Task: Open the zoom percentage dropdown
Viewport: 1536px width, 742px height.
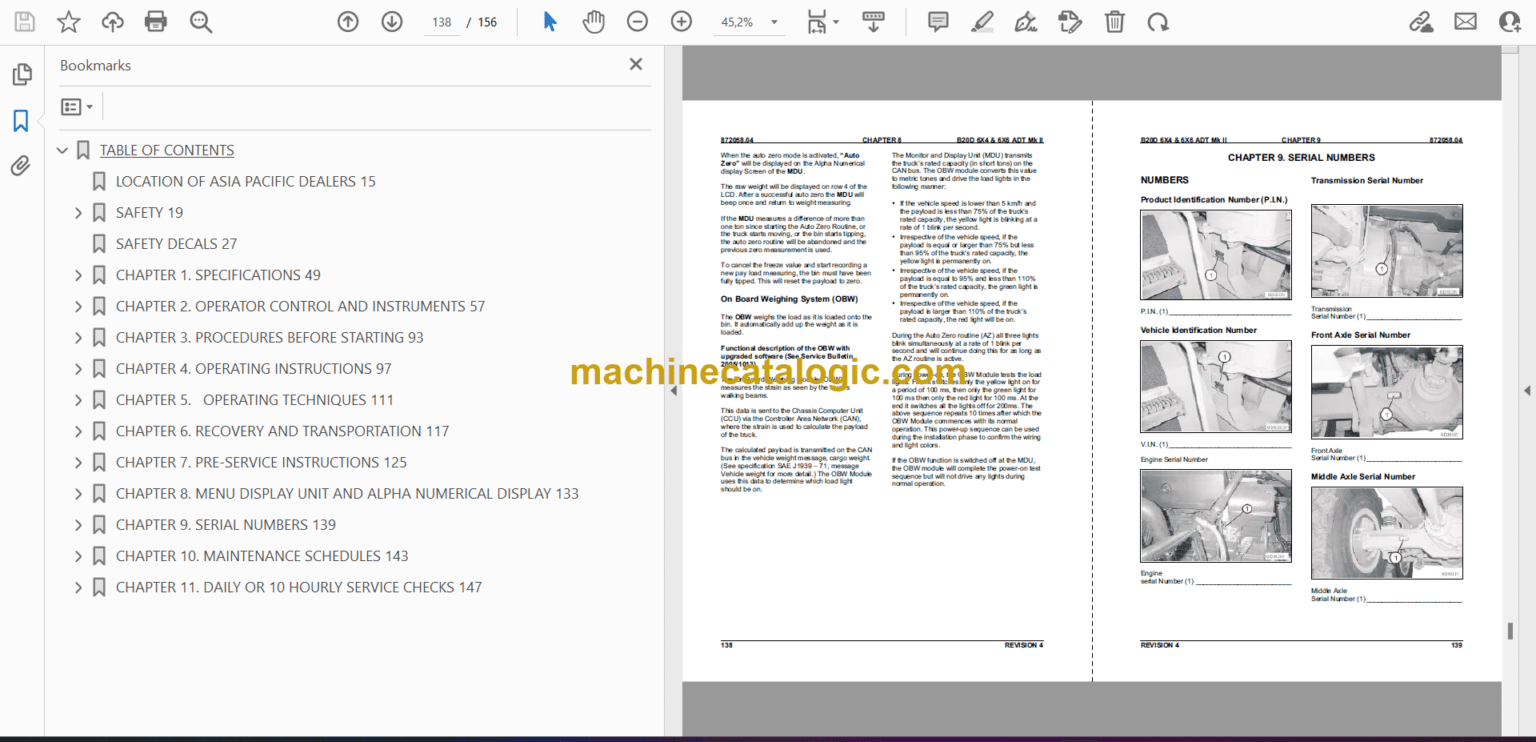Action: (773, 21)
